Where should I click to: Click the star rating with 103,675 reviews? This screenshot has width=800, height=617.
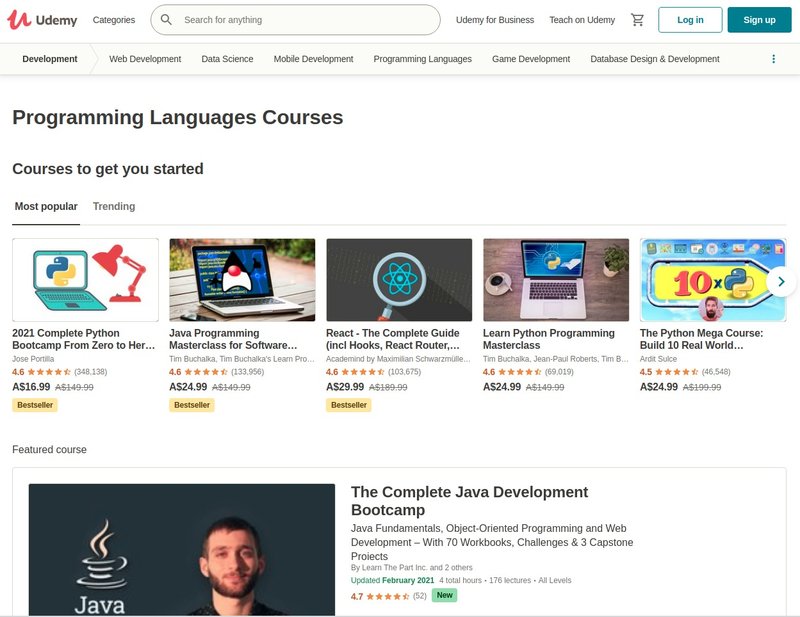(x=373, y=372)
